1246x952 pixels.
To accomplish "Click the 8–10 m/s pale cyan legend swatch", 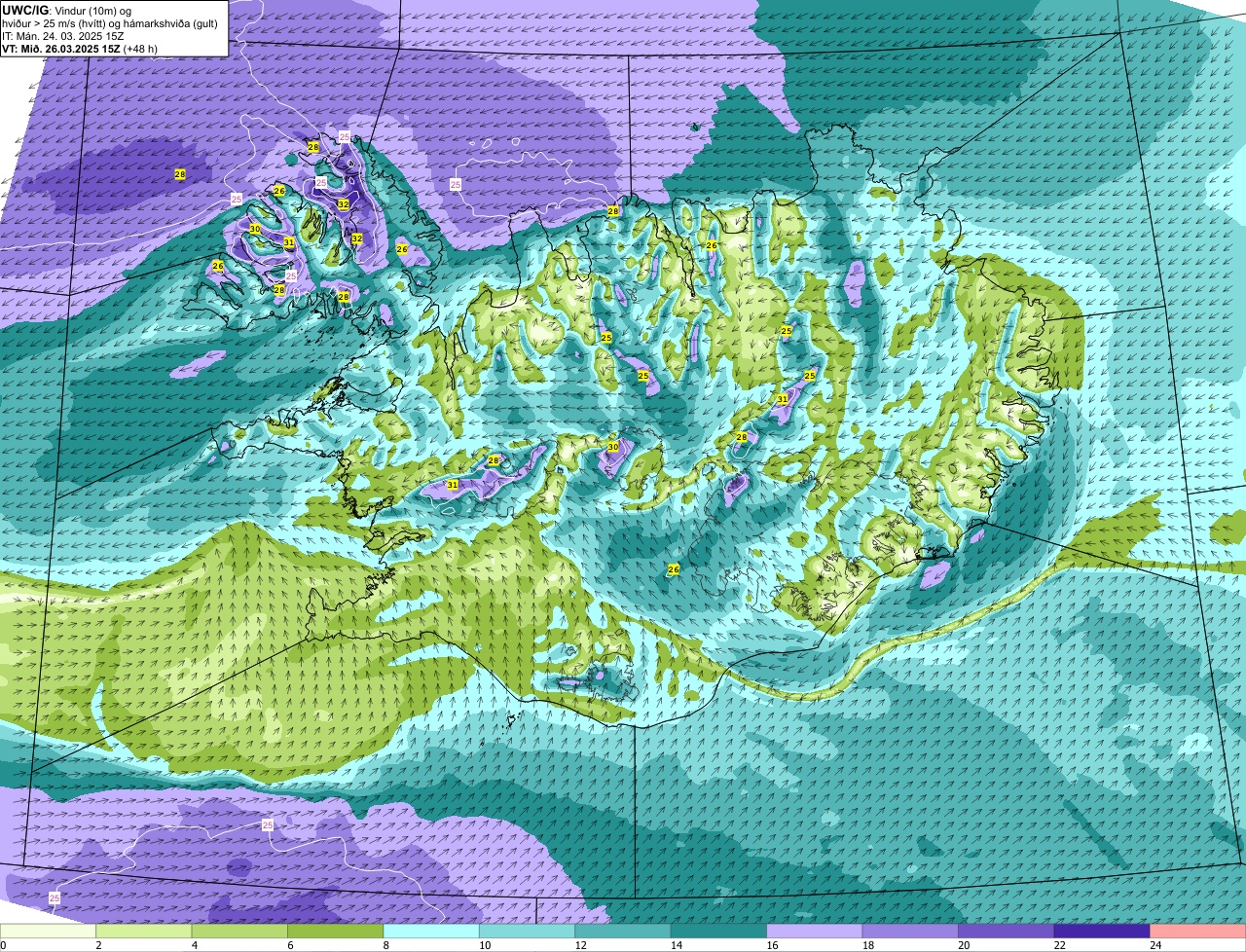I will (432, 932).
